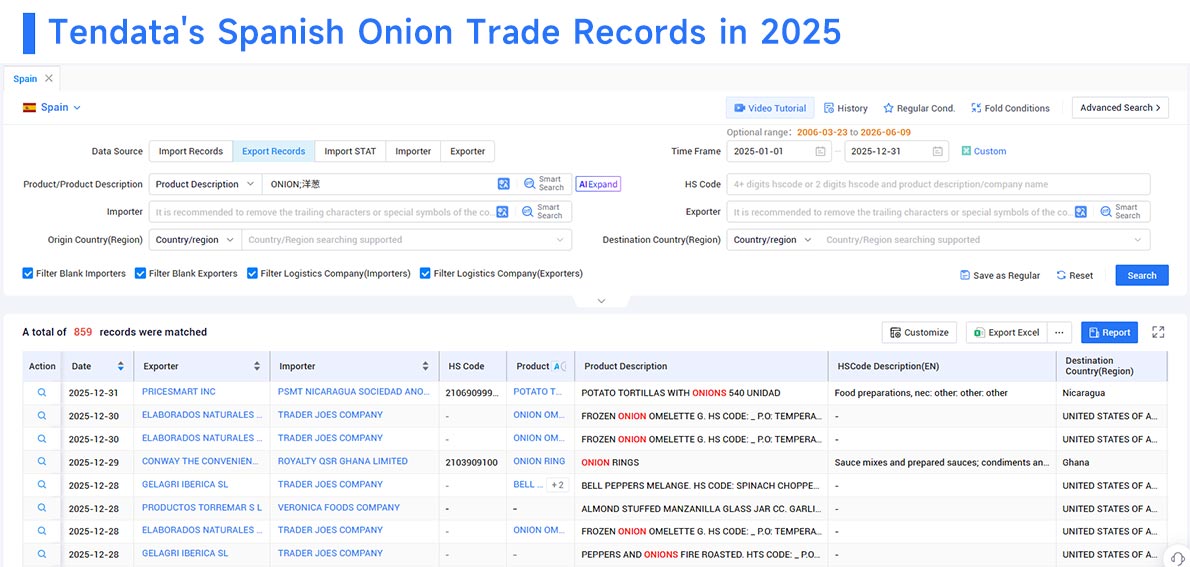1190x567 pixels.
Task: Open the Product Description type dropdown
Action: point(205,184)
